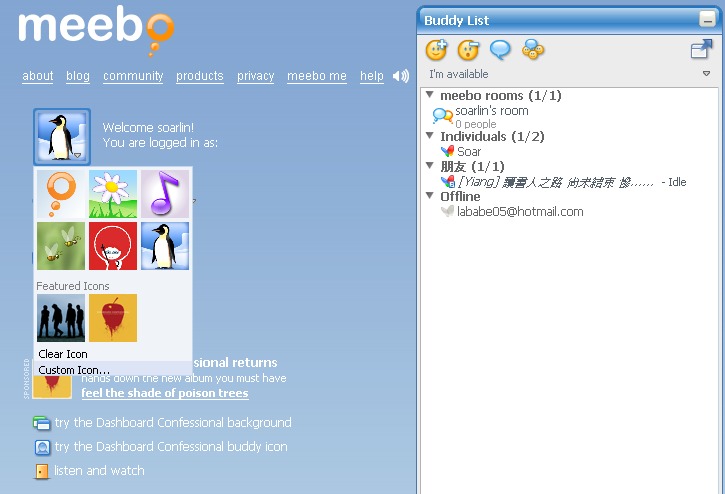The image size is (725, 494).
Task: Open the privacy link
Action: coord(255,76)
